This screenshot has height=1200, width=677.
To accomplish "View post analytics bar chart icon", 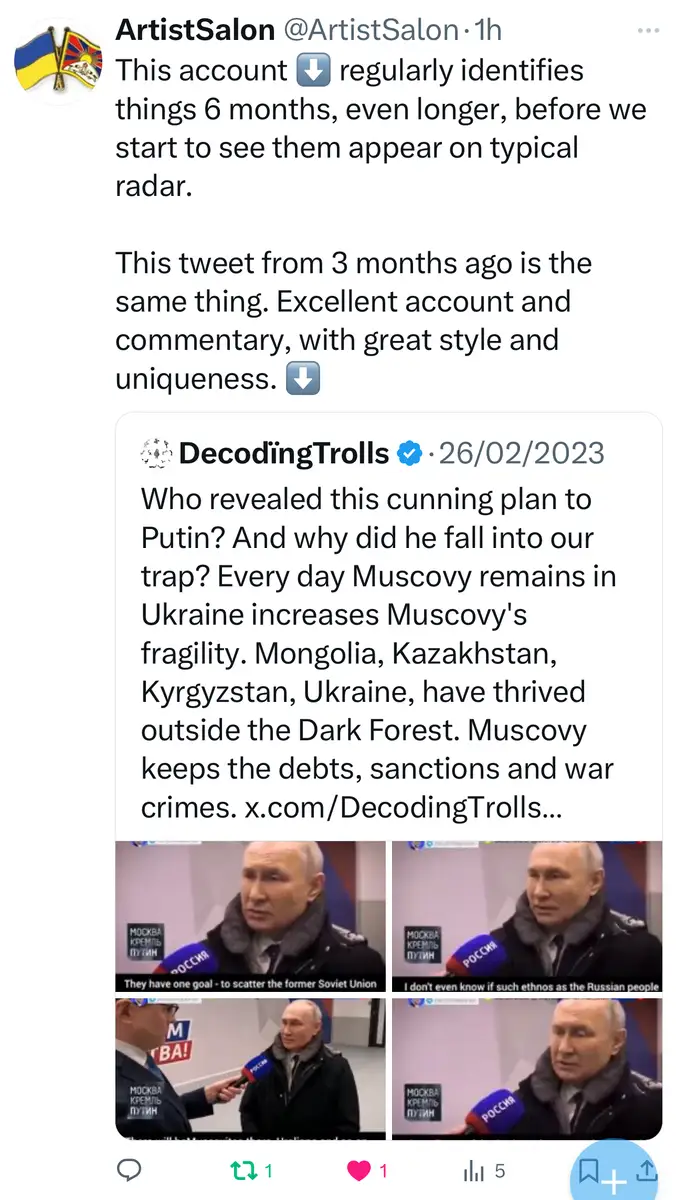I will click(475, 1169).
